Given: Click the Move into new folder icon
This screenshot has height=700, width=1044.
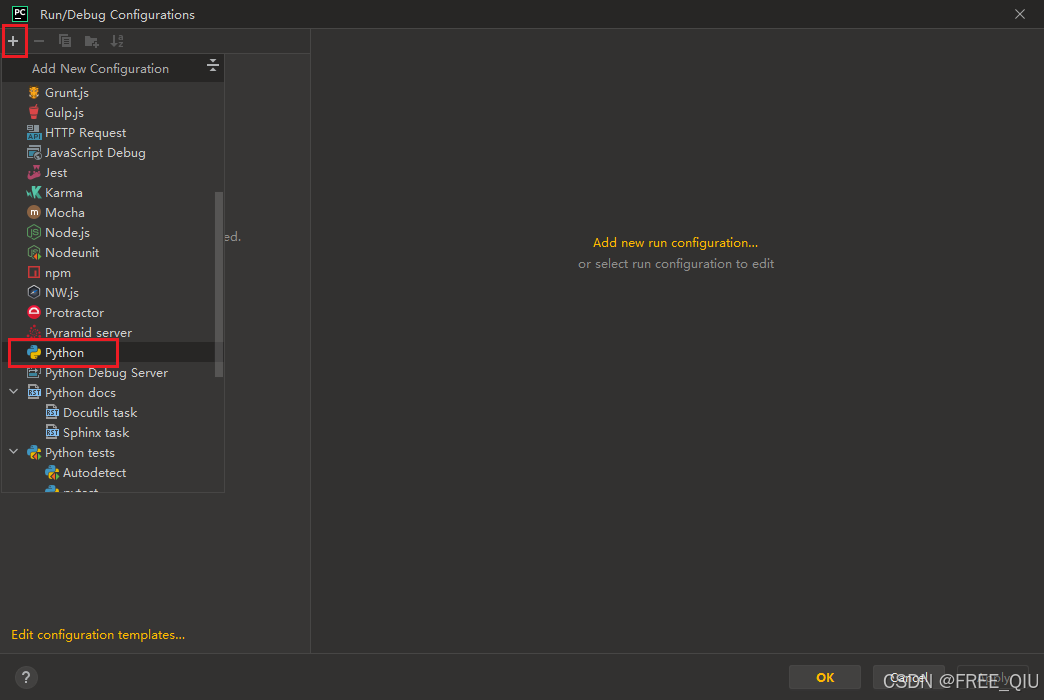Looking at the screenshot, I should click(92, 42).
